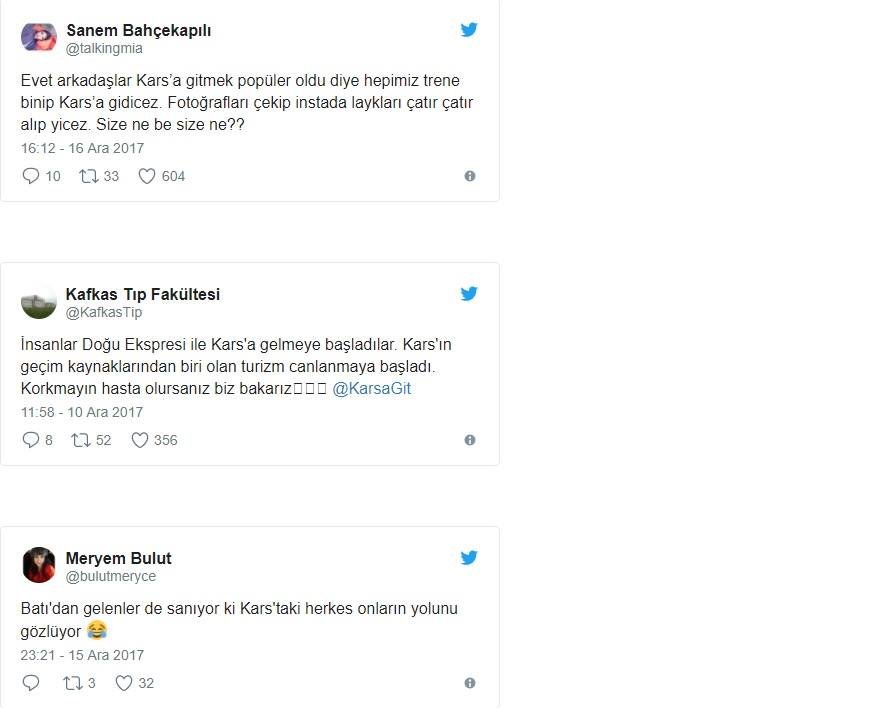Click the 11:58 - 10 Ara 2017 timestamp

point(82,412)
